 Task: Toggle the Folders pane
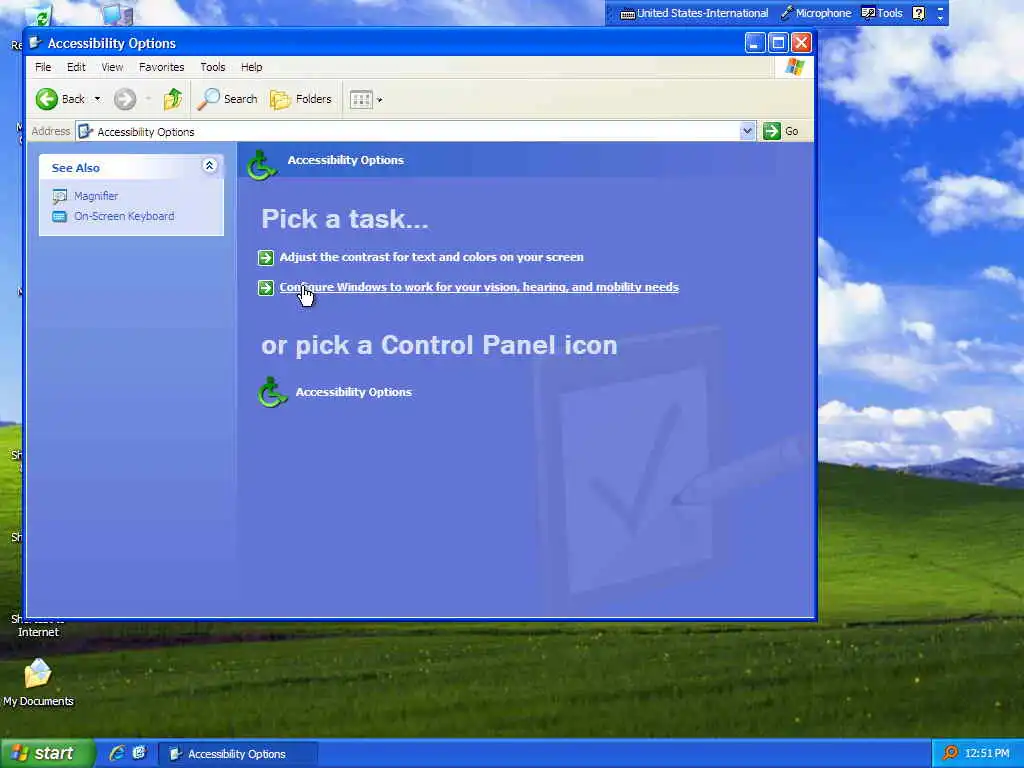click(301, 99)
